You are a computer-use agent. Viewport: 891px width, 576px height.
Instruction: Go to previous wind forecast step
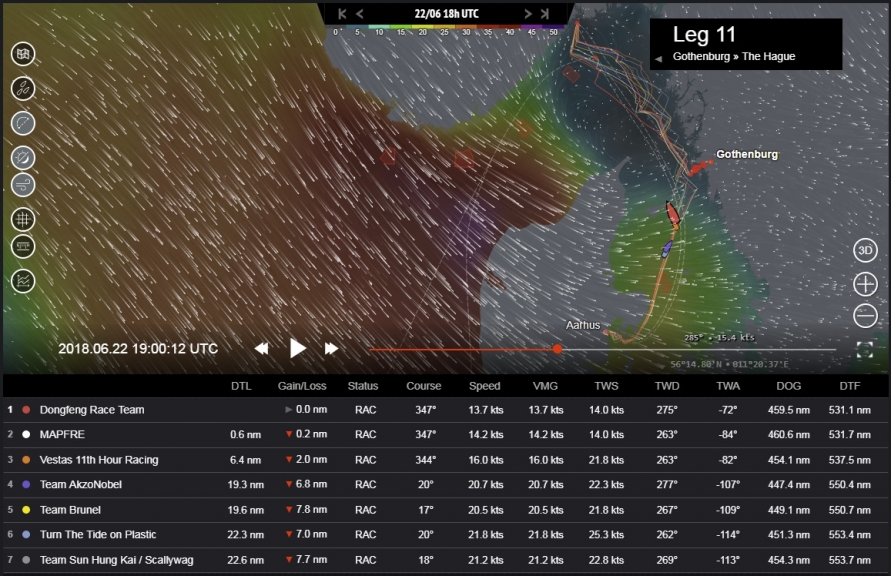pyautogui.click(x=360, y=14)
